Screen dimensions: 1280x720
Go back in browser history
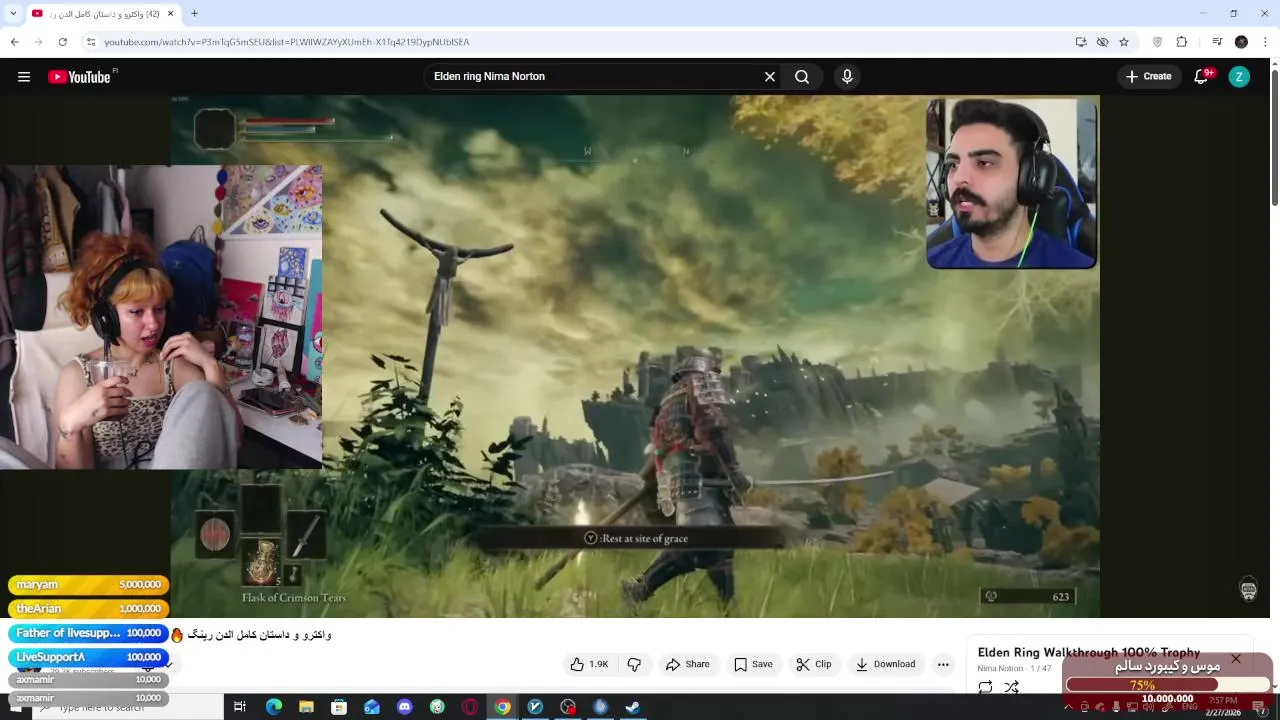[14, 42]
